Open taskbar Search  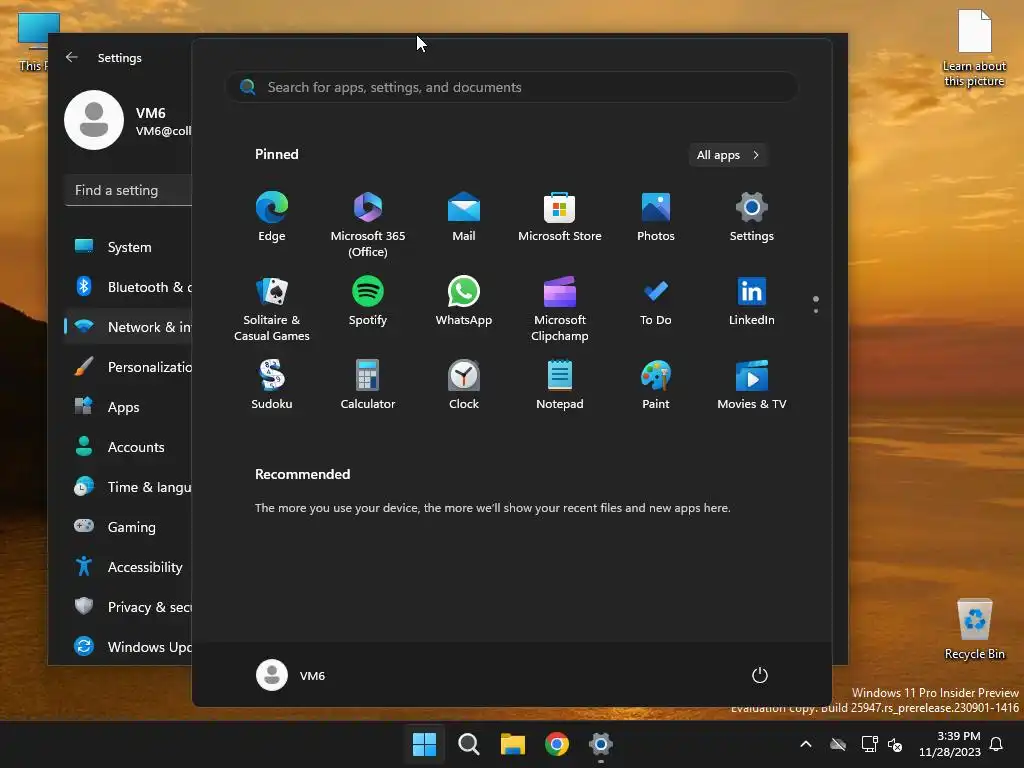pos(468,744)
